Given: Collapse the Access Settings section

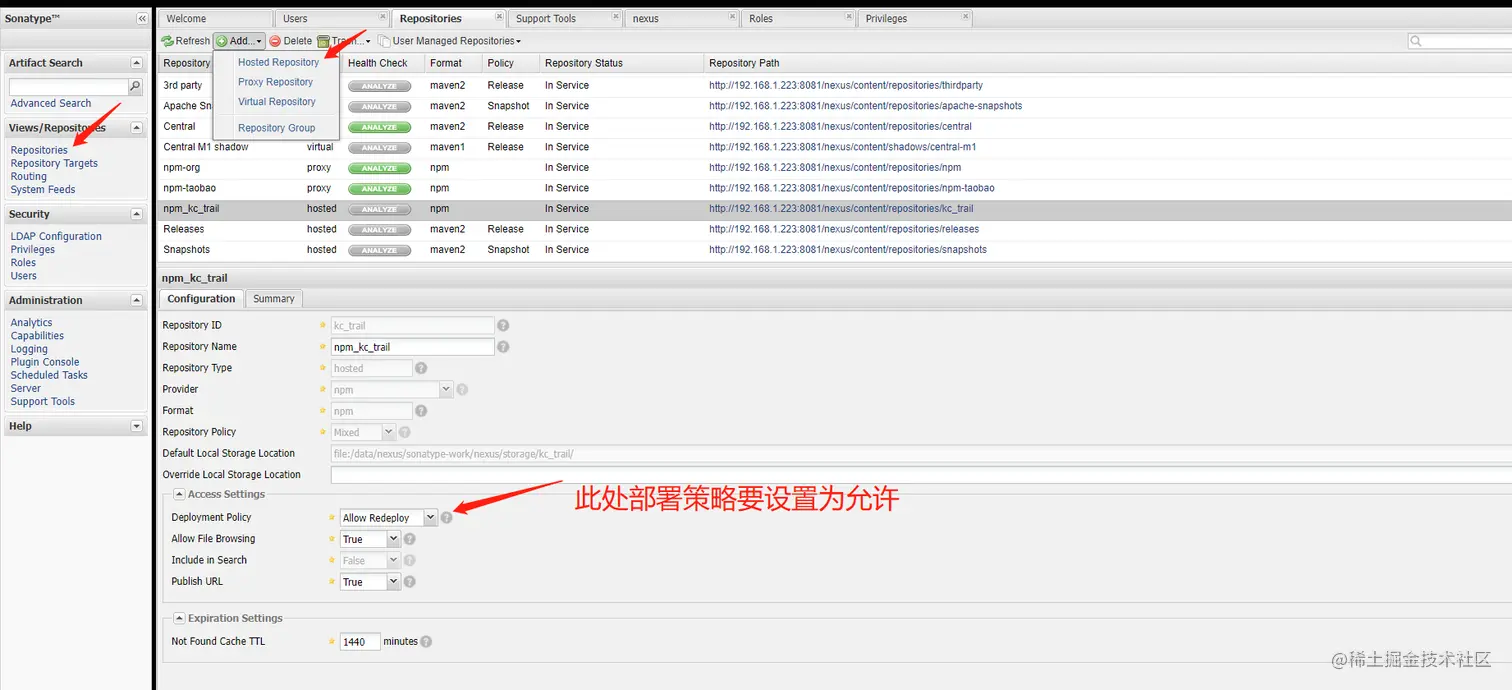Looking at the screenshot, I should pyautogui.click(x=179, y=494).
